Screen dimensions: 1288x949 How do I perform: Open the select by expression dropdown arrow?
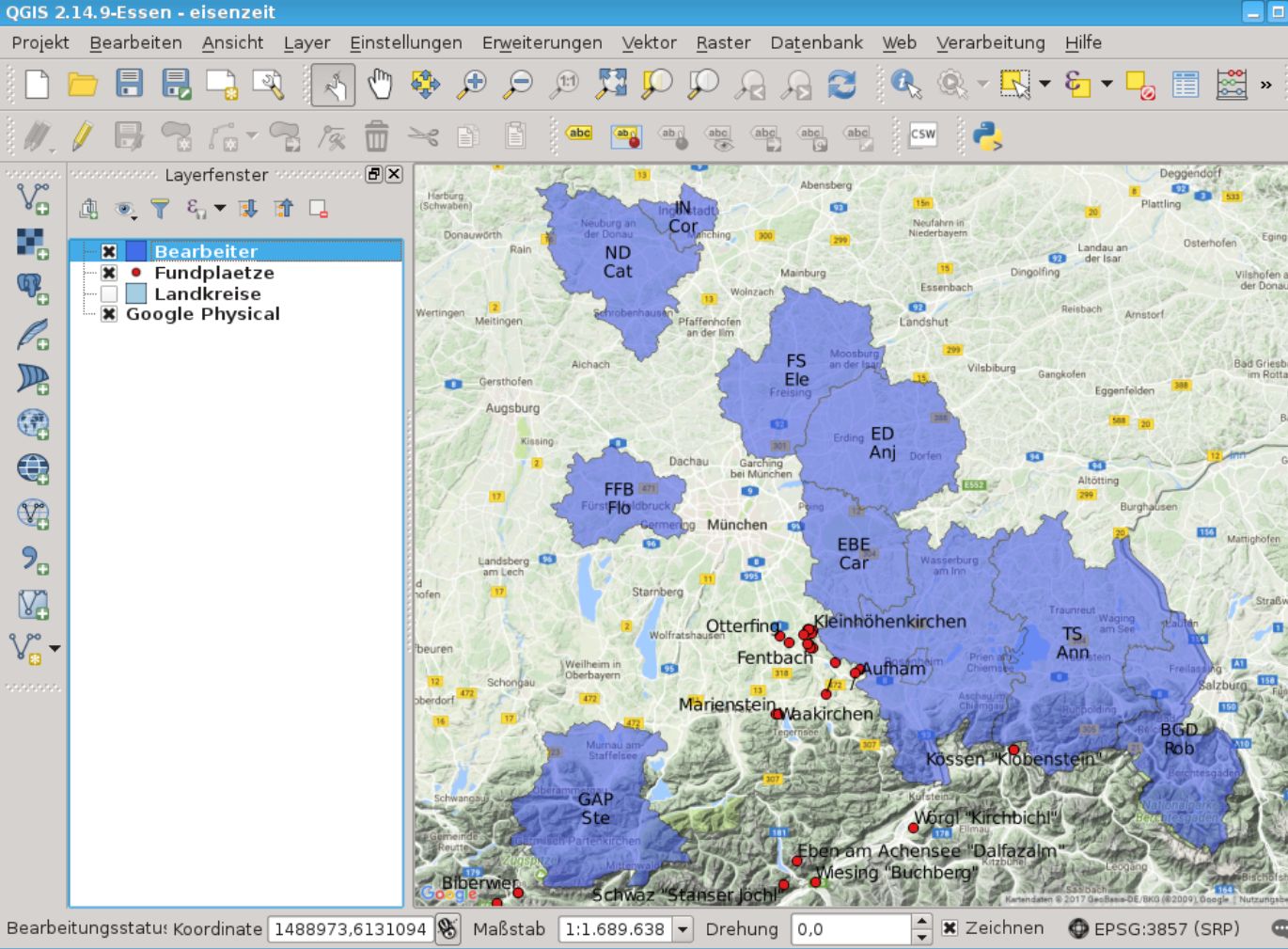pos(1107,85)
